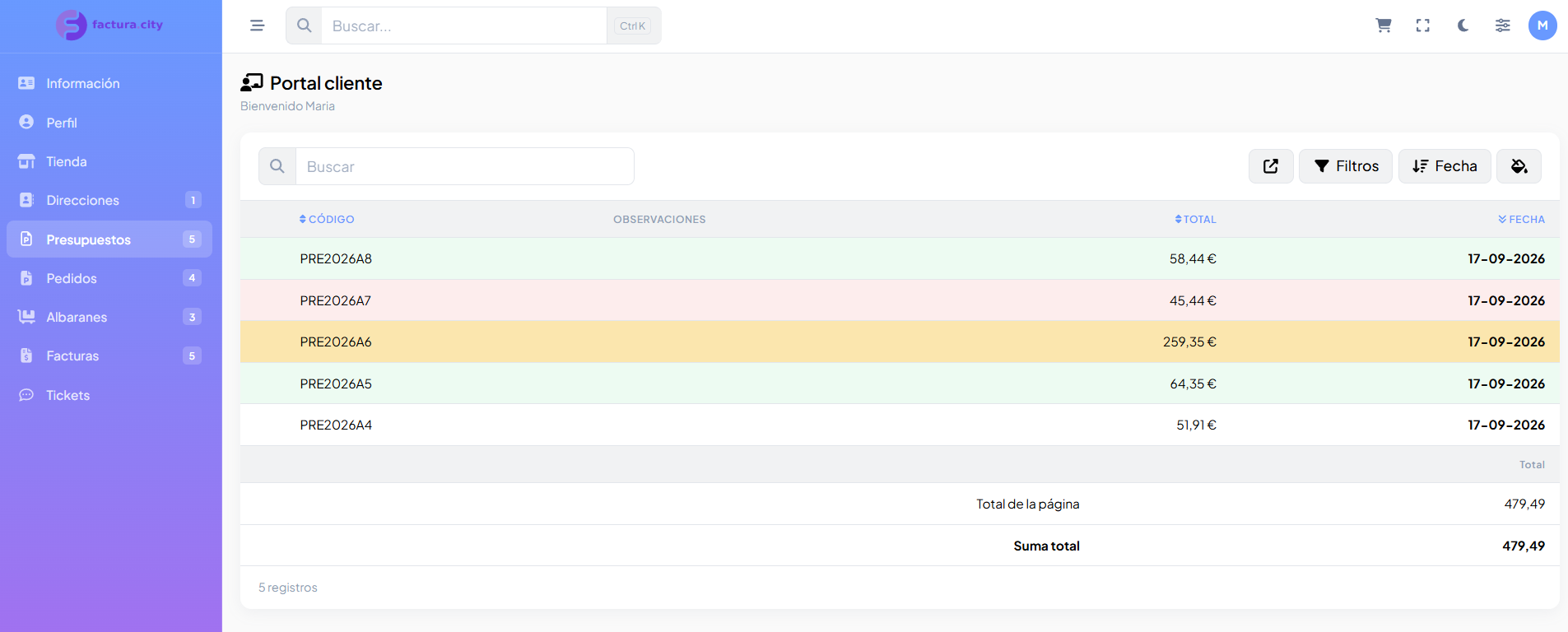Navigate to Direcciones section

click(x=109, y=200)
